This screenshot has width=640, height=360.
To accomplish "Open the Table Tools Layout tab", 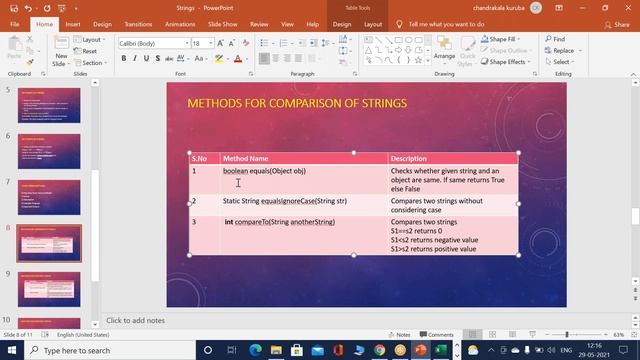I will [x=373, y=24].
